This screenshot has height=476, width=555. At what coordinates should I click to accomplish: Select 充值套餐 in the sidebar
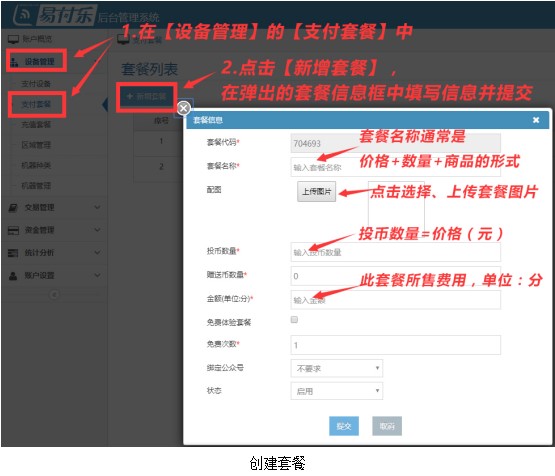36,125
